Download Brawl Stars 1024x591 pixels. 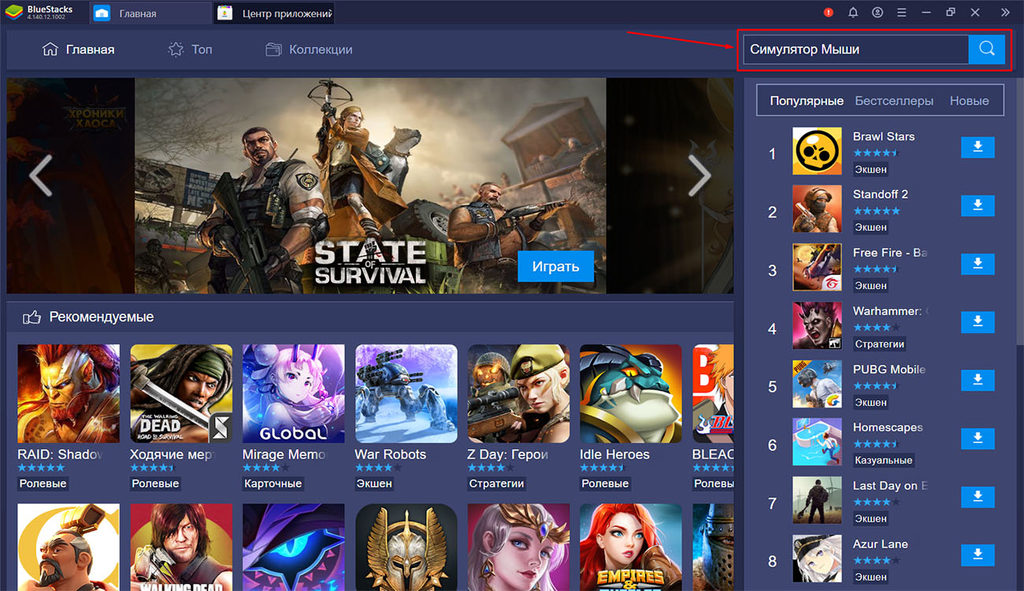(978, 148)
